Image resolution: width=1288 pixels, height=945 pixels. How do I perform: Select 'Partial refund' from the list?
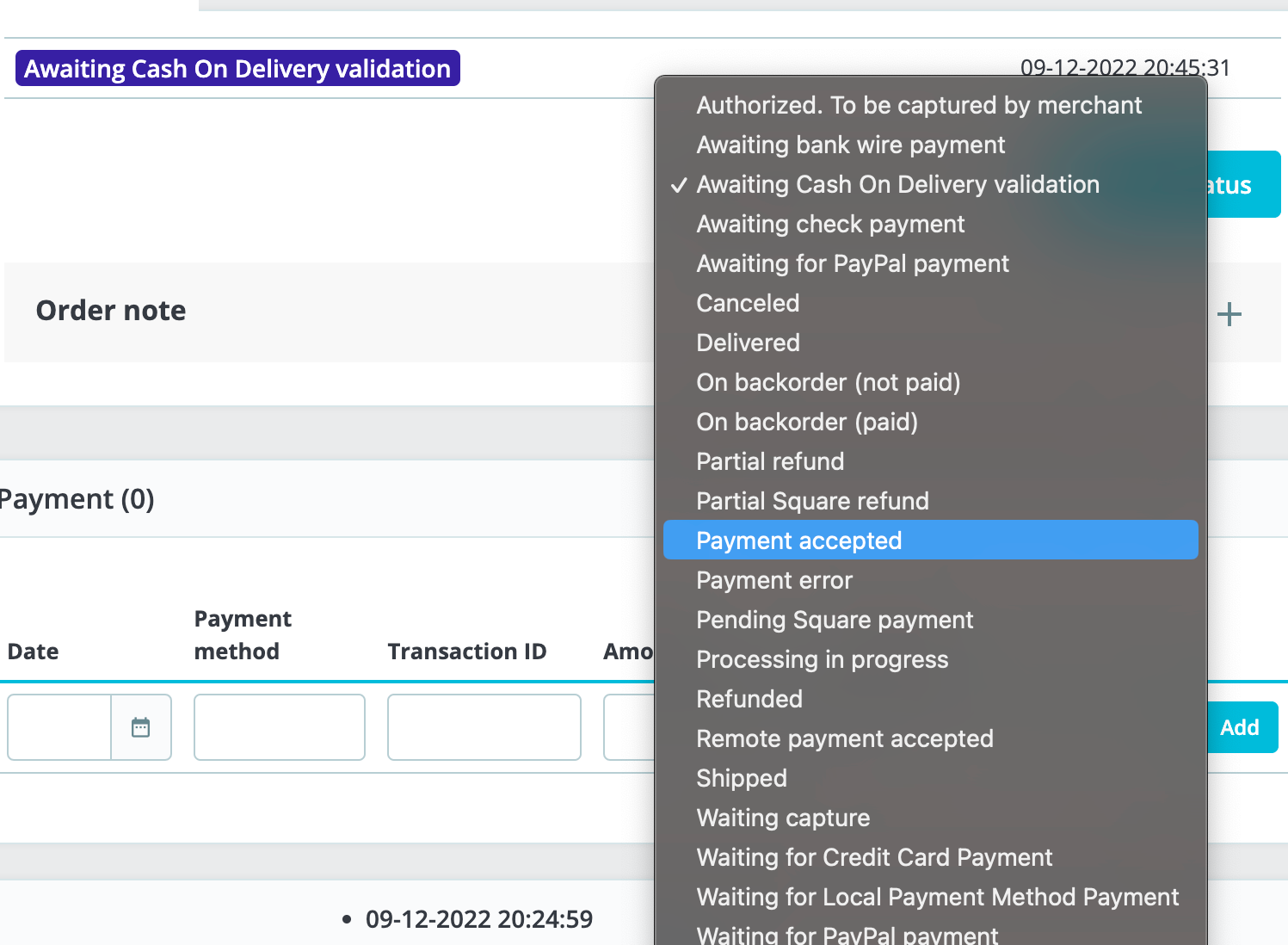click(x=769, y=461)
